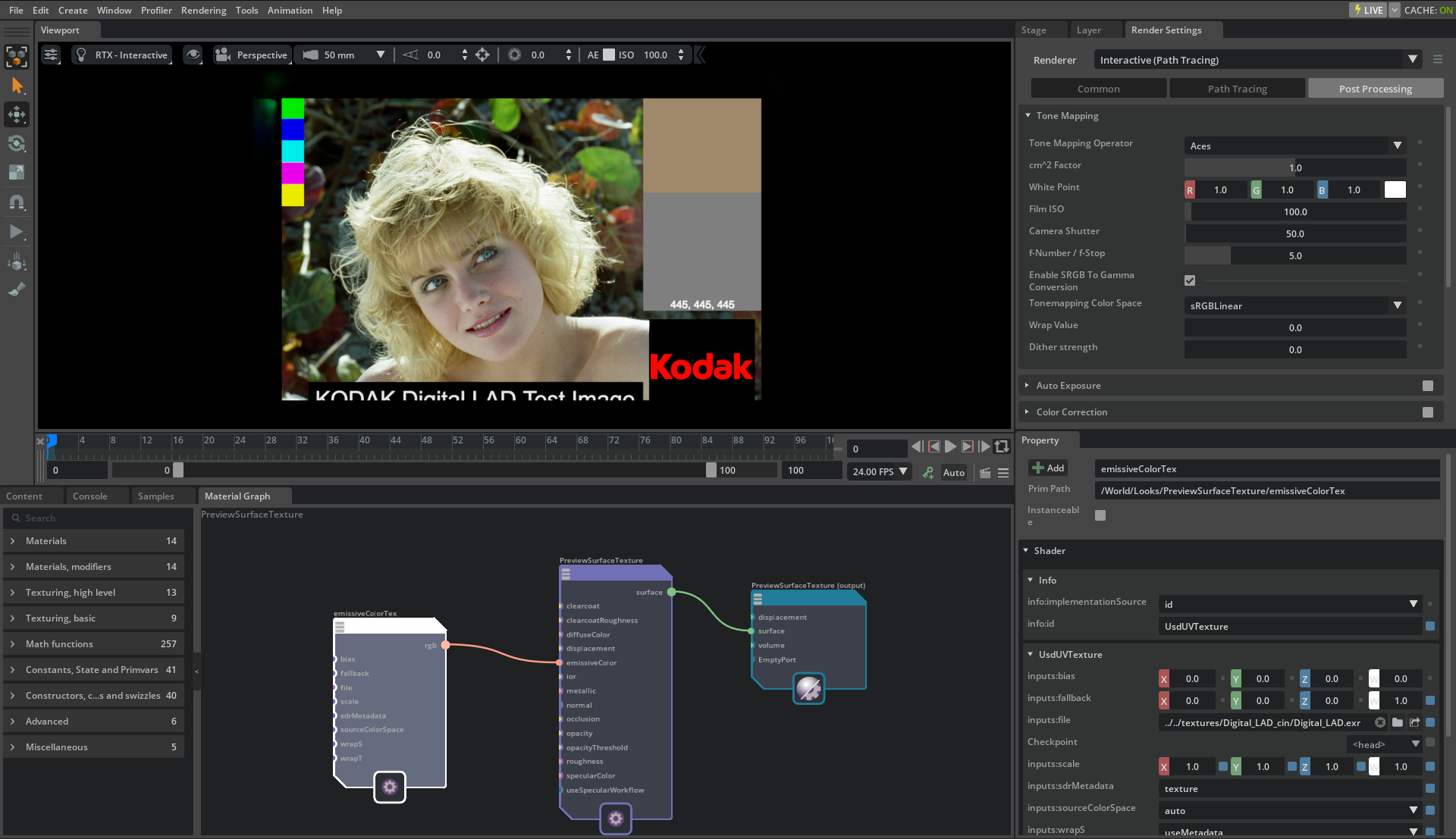
Task: Adjust the Film ISO slider value
Action: 1296,211
